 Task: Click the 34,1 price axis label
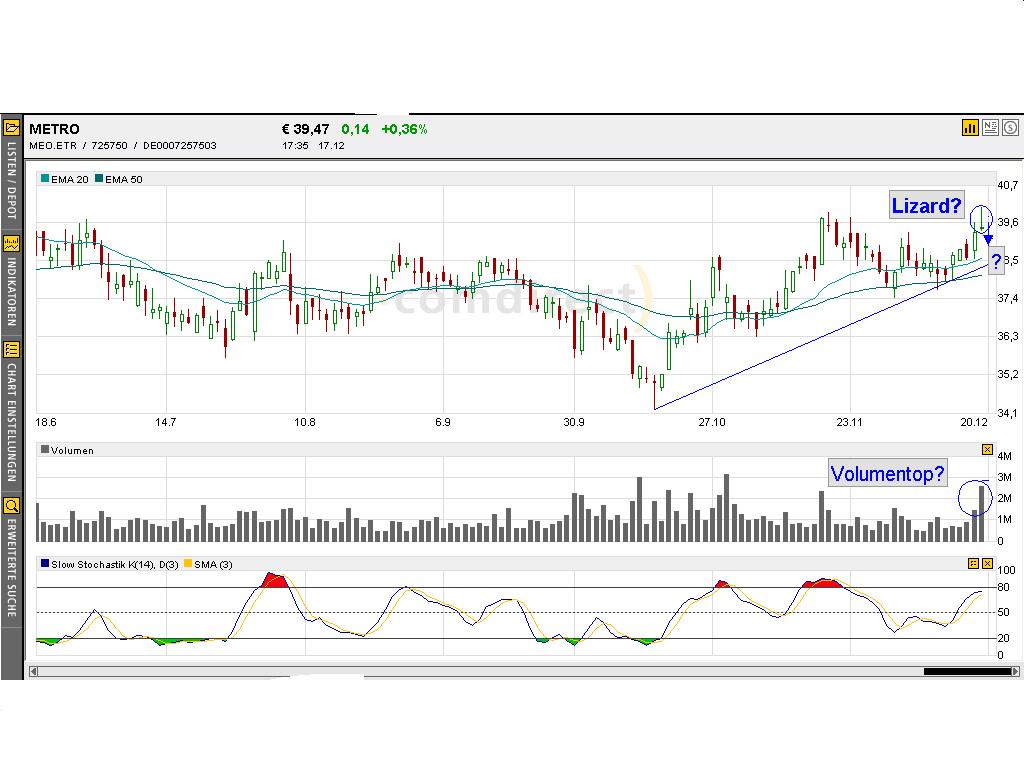pyautogui.click(x=1008, y=413)
